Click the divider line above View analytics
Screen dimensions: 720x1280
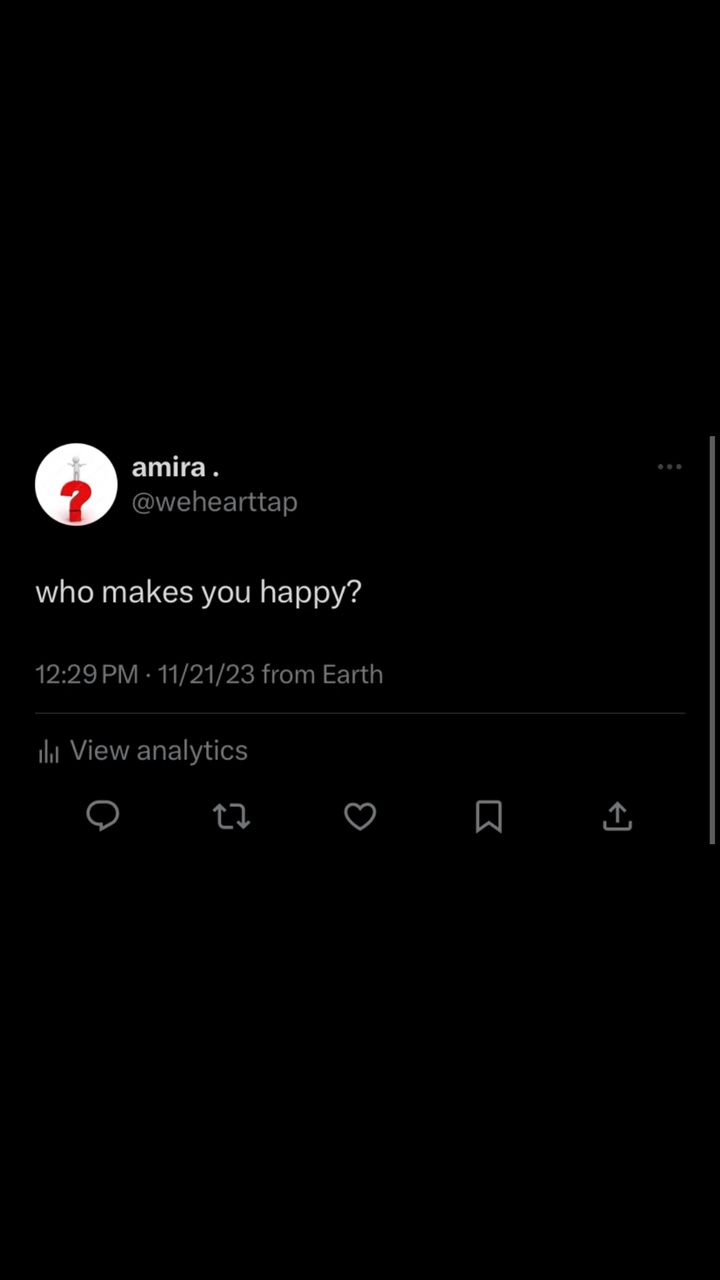tap(360, 713)
